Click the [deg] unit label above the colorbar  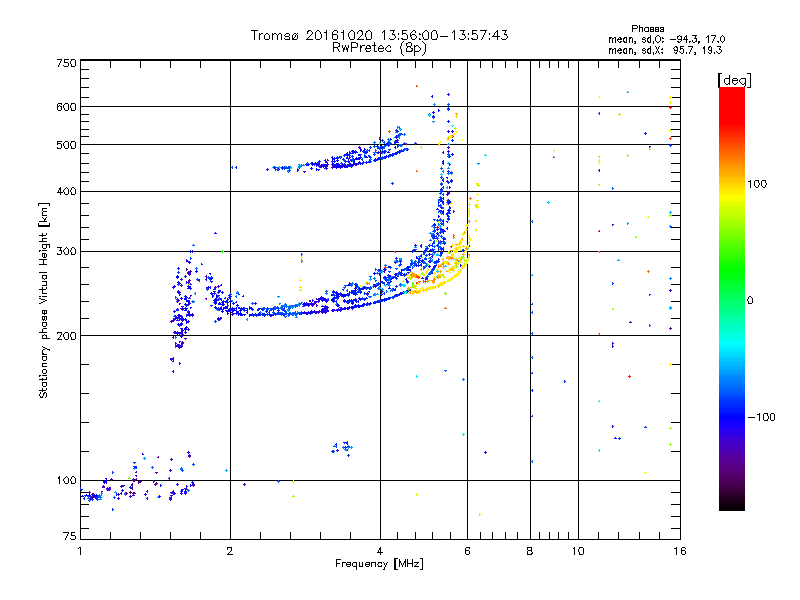[734, 79]
